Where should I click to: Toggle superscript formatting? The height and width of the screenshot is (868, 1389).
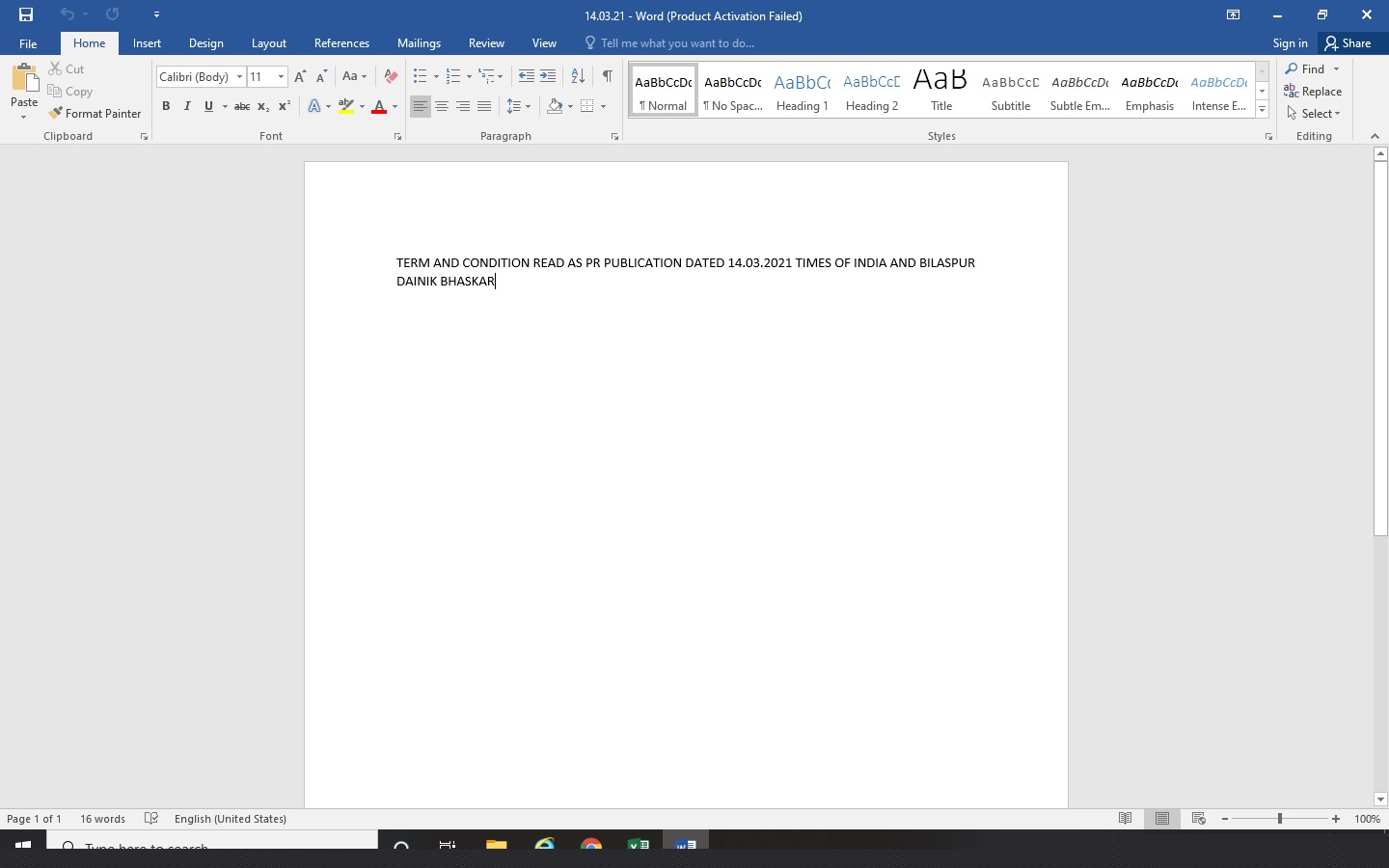[x=285, y=106]
